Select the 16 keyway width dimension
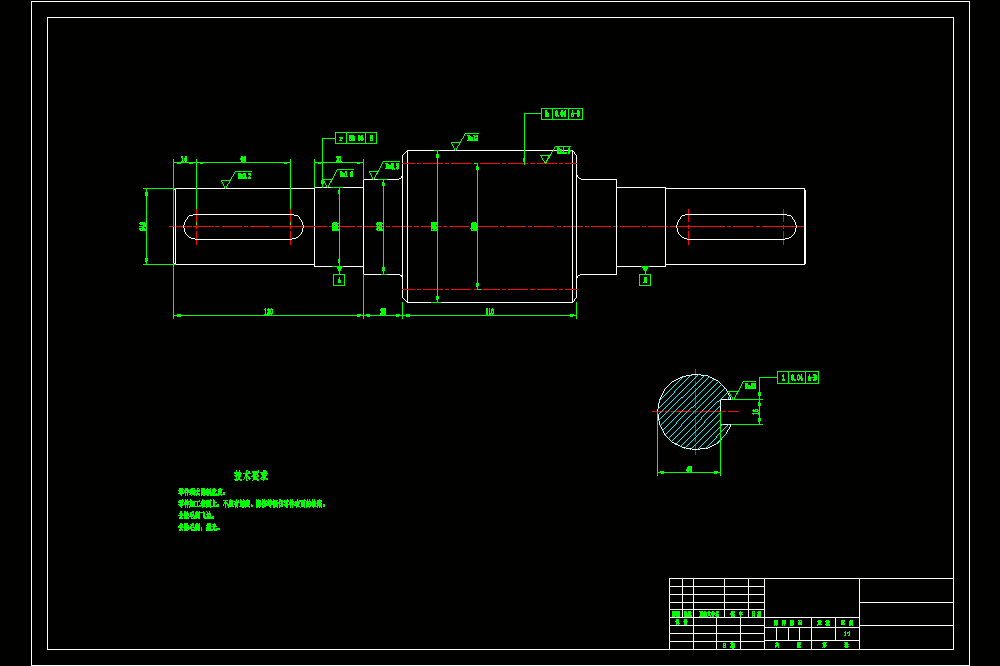 (756, 411)
